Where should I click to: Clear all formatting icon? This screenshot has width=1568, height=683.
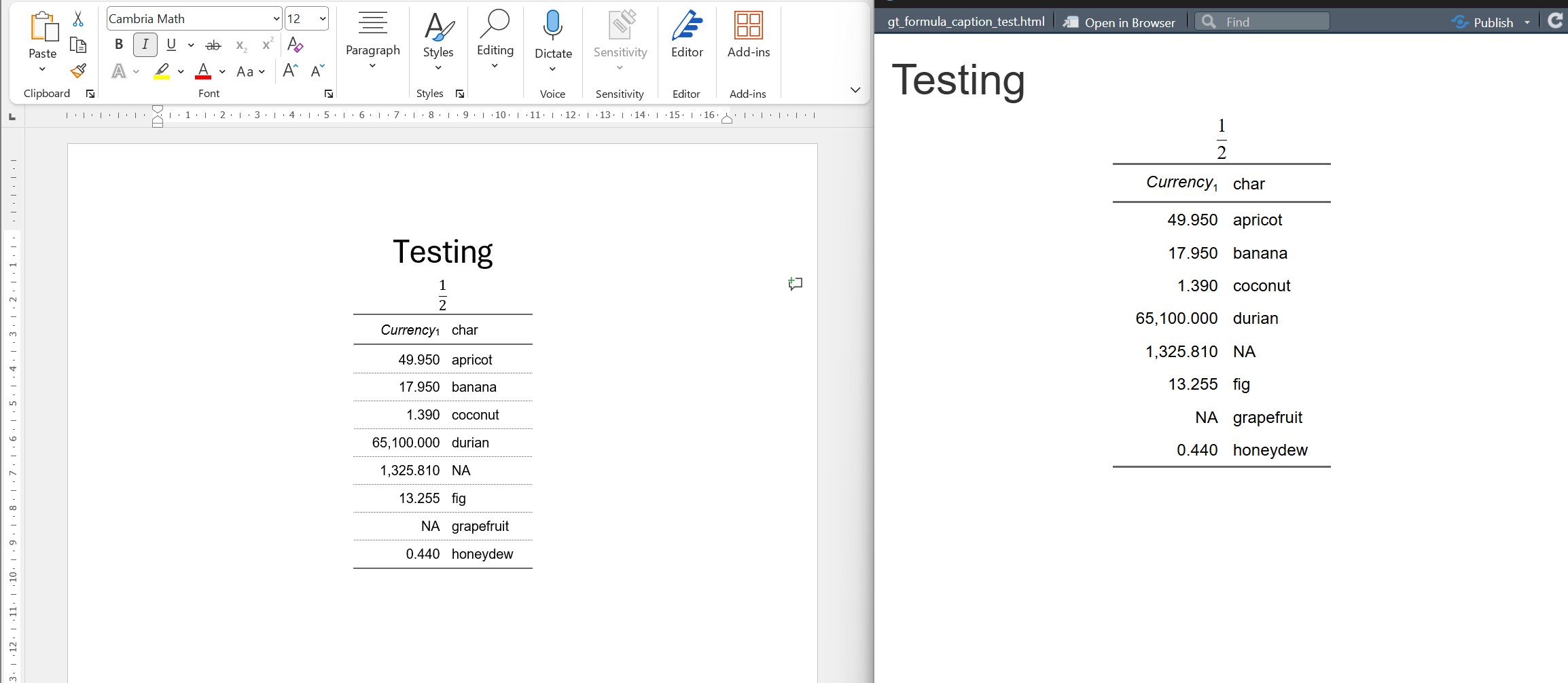tap(295, 45)
